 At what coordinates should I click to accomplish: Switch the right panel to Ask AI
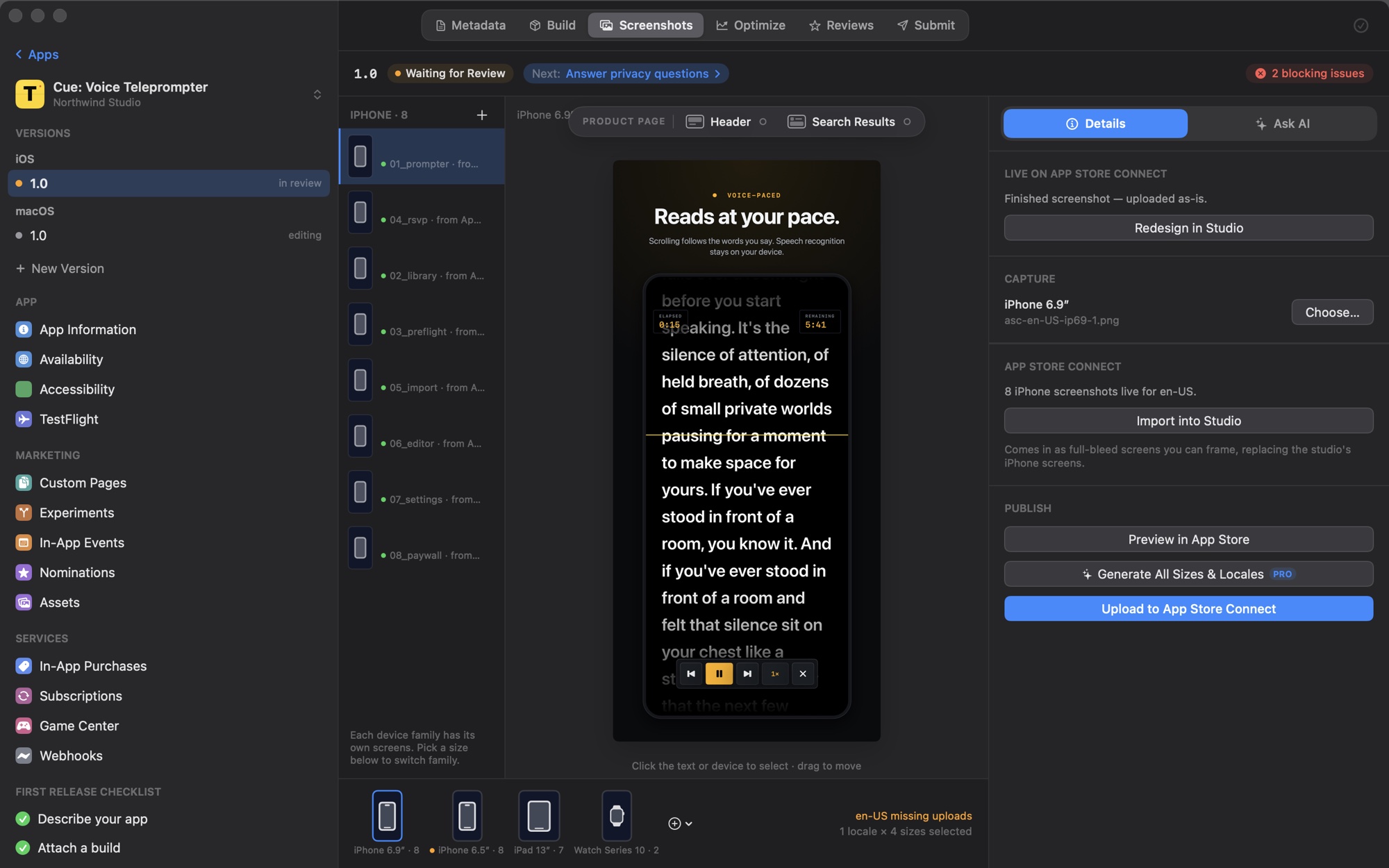(1282, 124)
